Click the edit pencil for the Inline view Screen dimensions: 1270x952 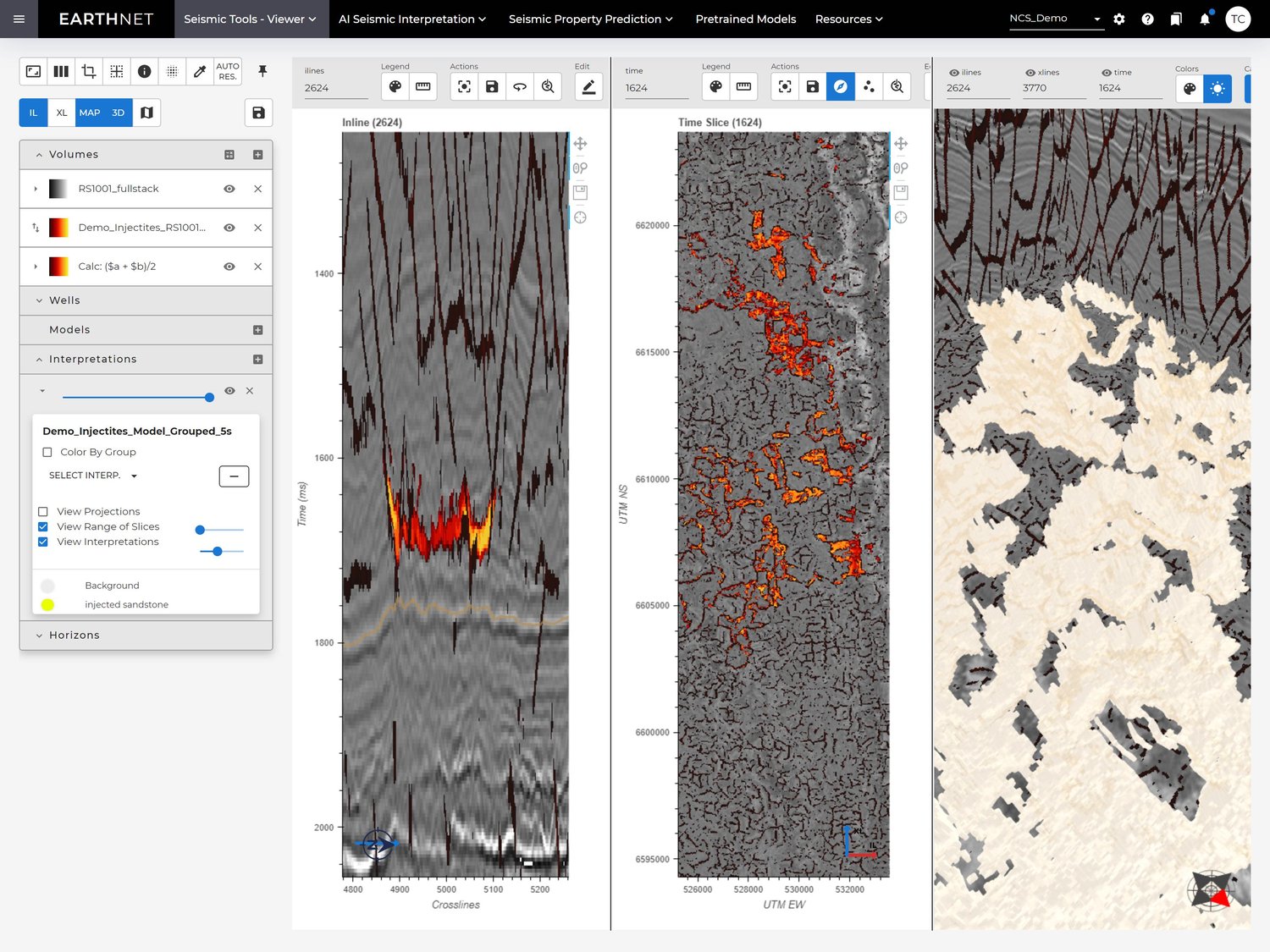(588, 86)
